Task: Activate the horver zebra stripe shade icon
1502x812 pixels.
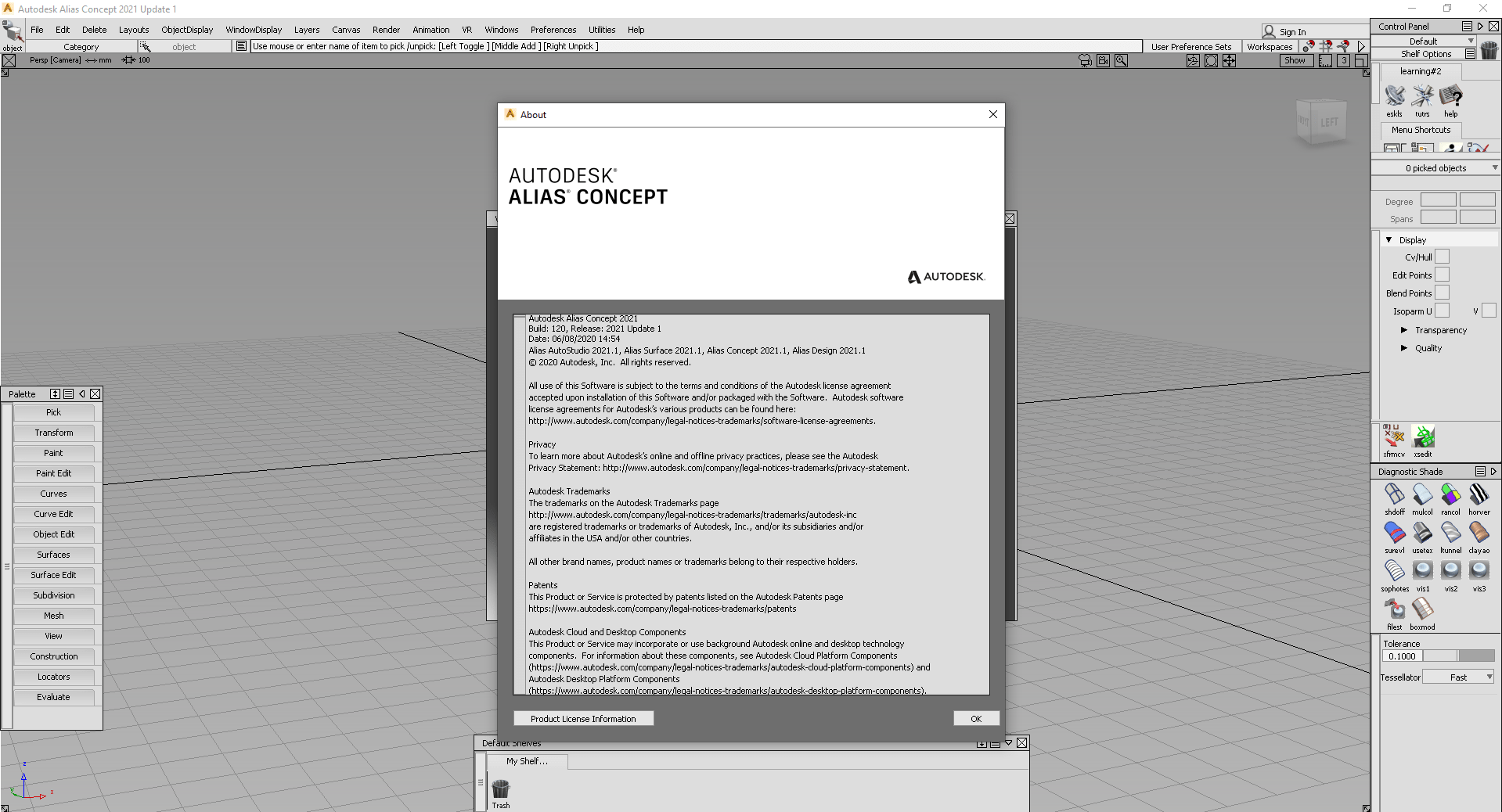Action: (x=1479, y=494)
